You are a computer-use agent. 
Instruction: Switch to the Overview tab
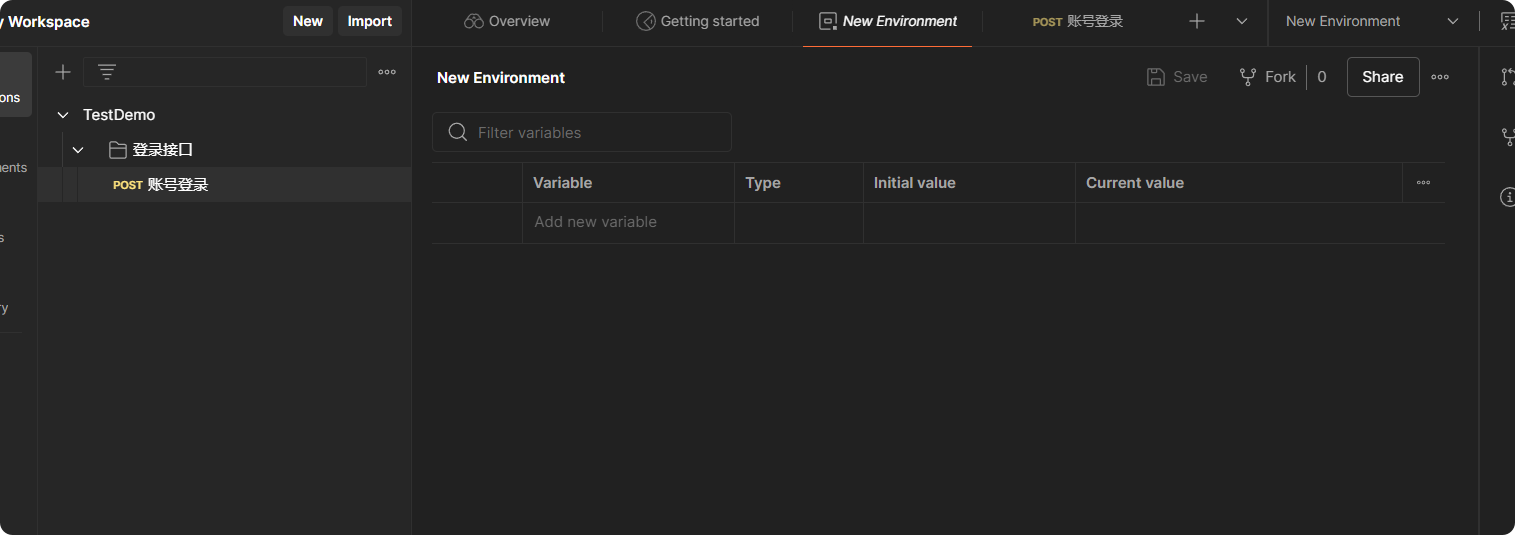[507, 21]
